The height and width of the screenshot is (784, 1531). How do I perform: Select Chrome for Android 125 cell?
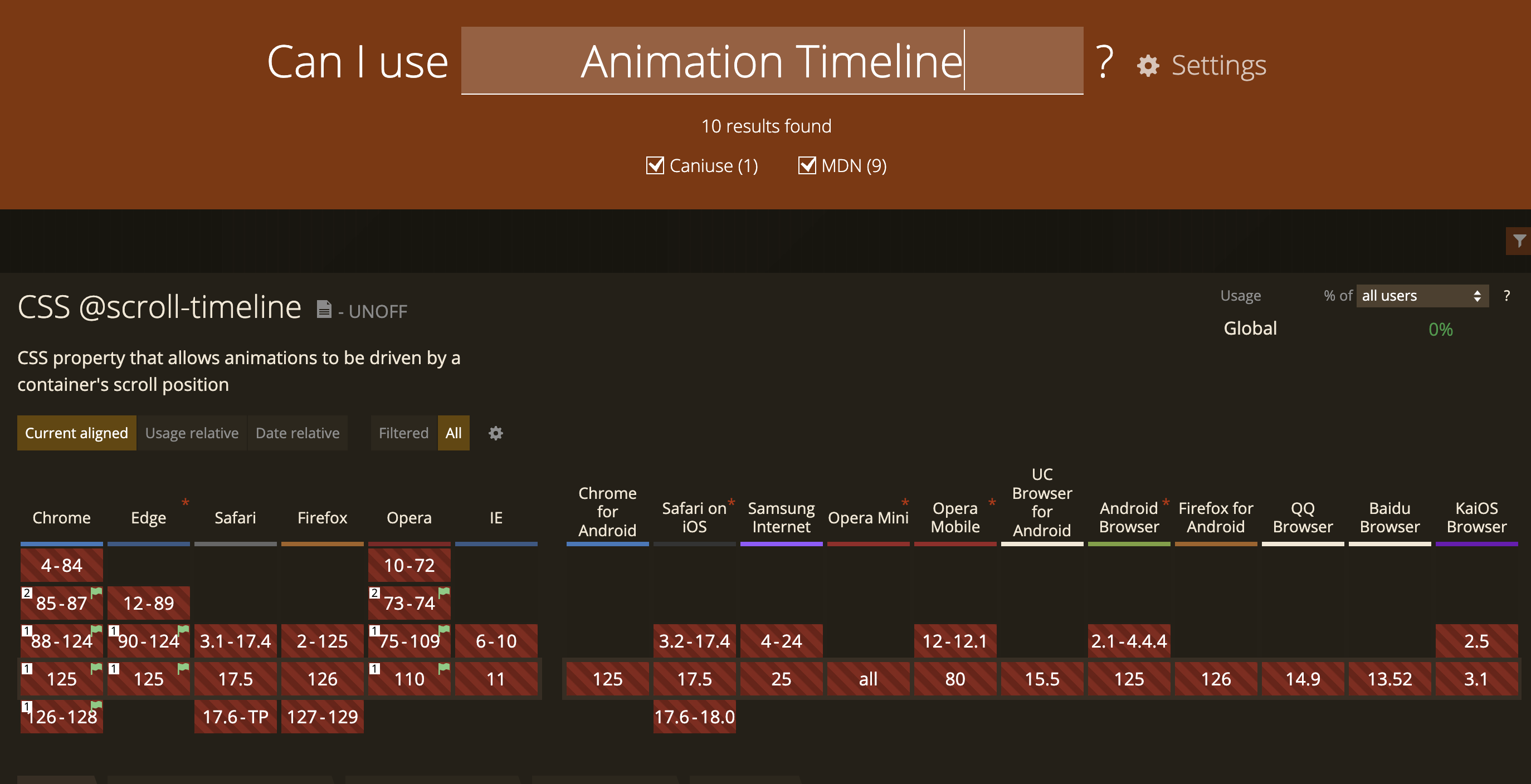pos(607,679)
